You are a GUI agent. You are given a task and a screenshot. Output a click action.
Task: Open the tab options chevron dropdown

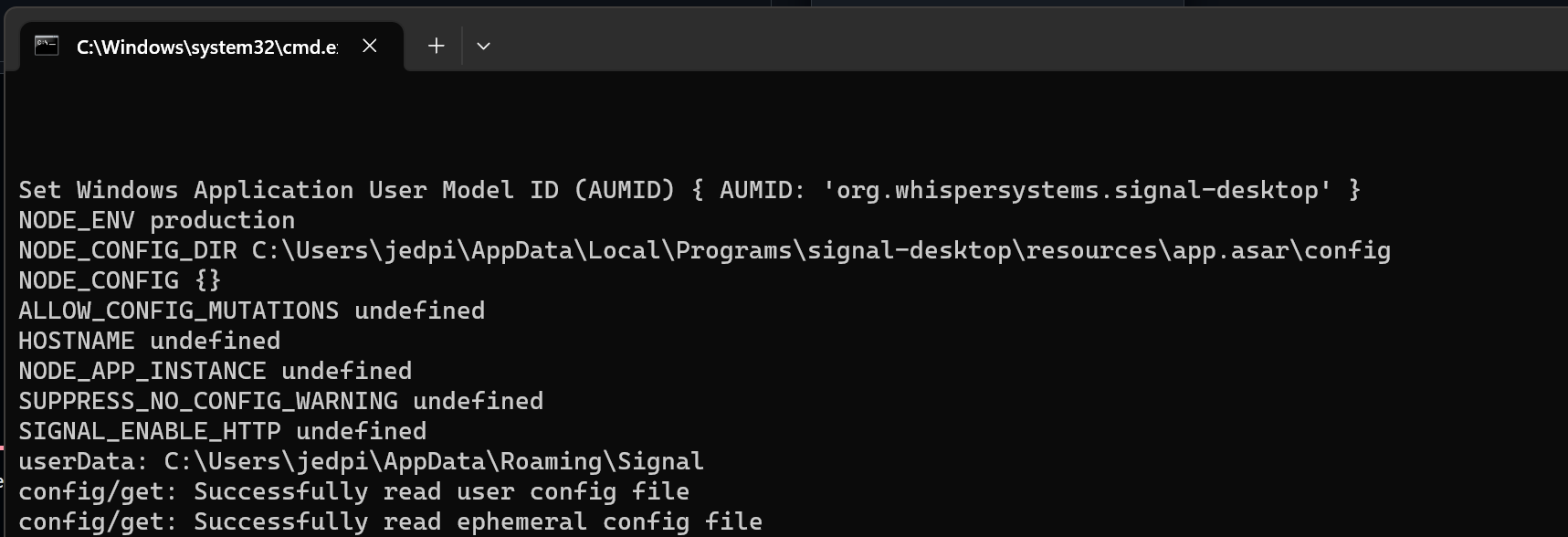(x=484, y=46)
